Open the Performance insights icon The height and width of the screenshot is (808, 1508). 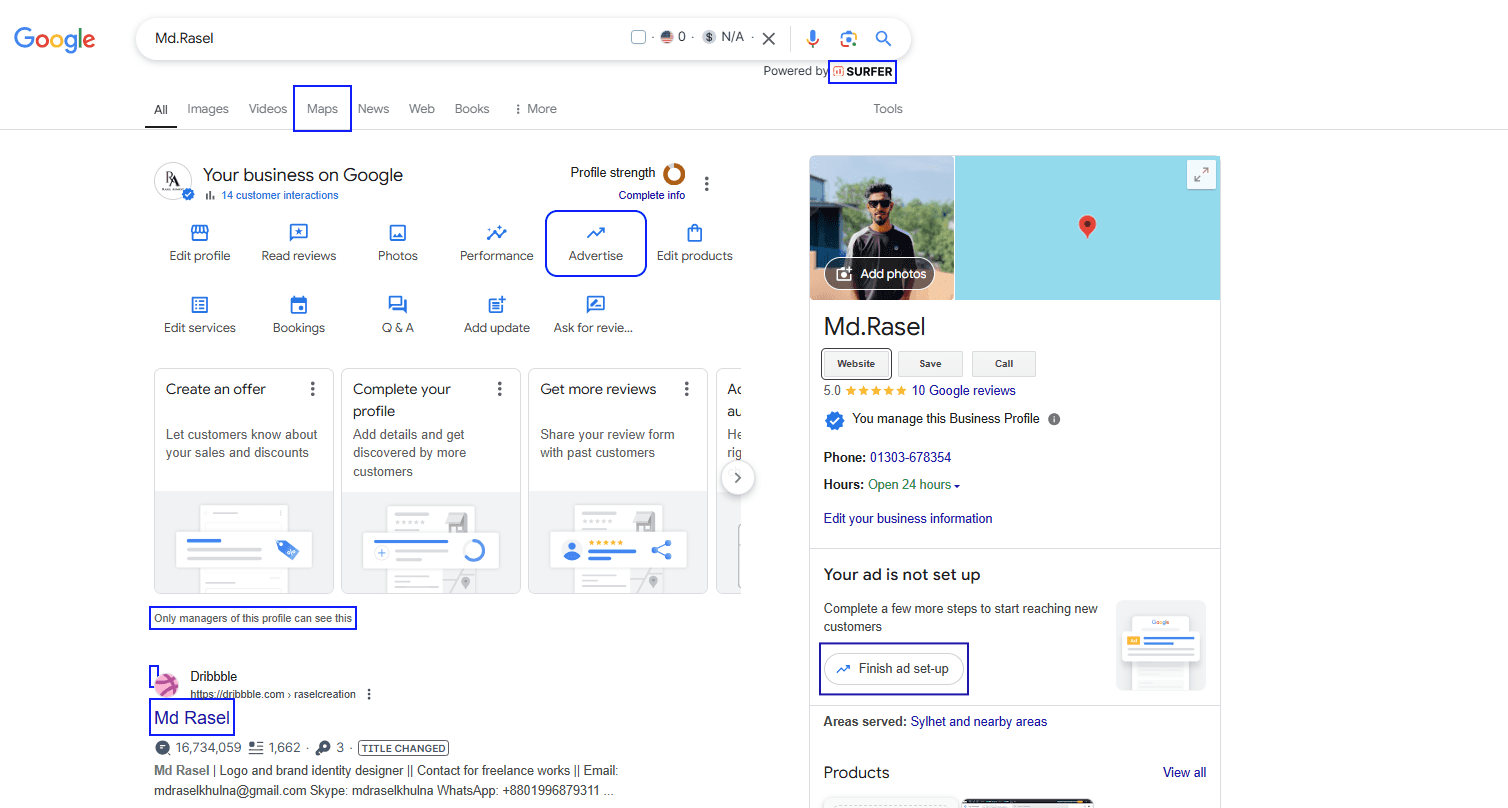pos(496,234)
